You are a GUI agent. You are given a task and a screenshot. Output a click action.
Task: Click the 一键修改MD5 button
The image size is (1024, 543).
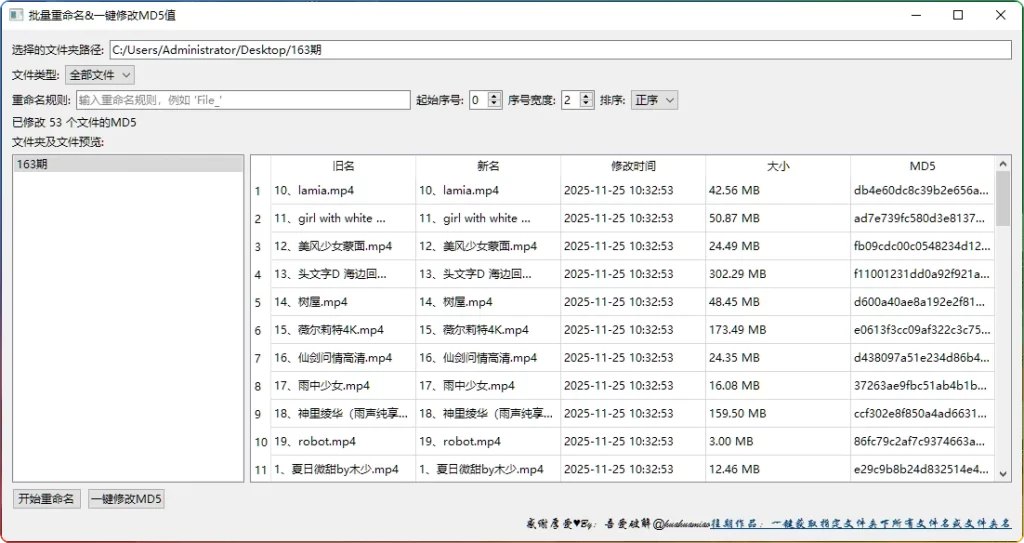pyautogui.click(x=126, y=499)
